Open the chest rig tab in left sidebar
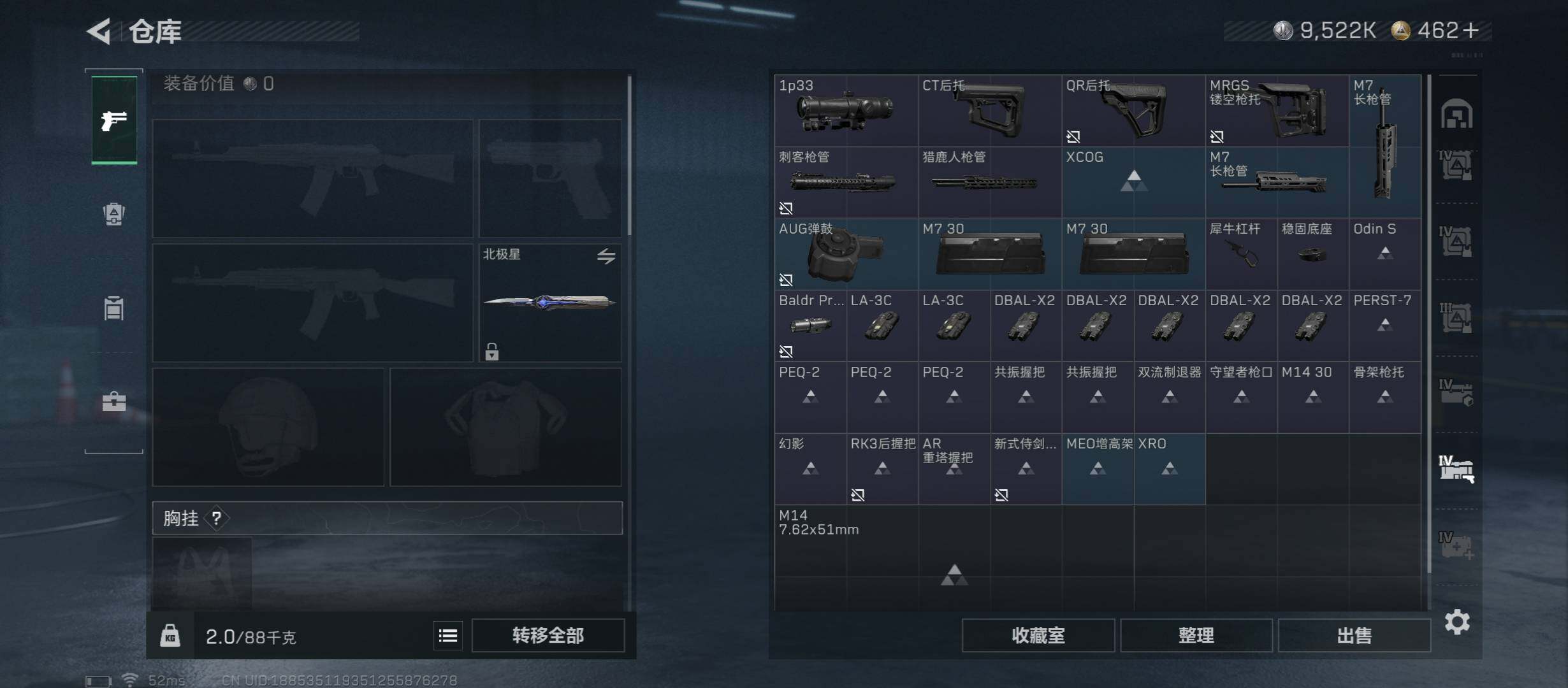The image size is (1568, 688). (x=114, y=308)
